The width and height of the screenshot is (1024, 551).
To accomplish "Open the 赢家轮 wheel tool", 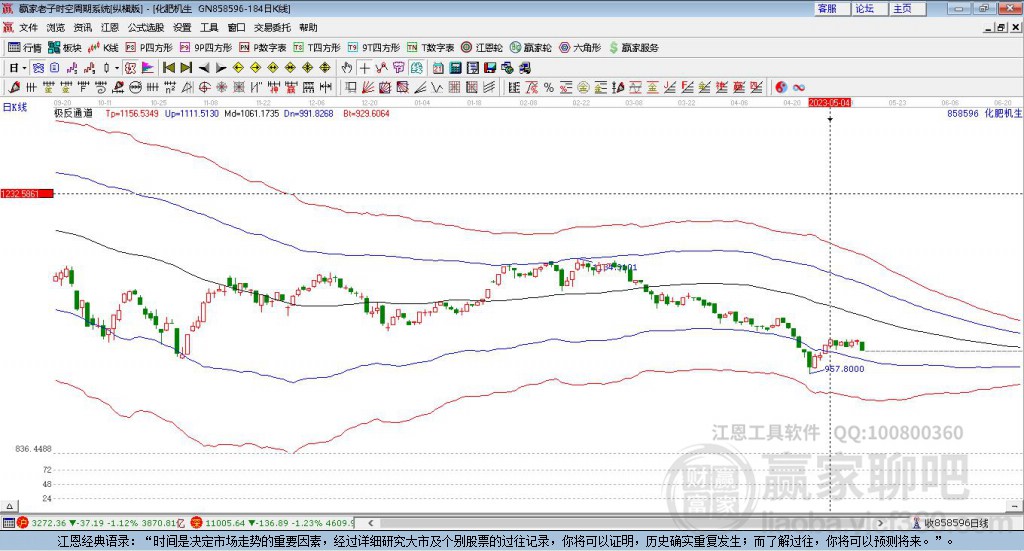I will [530, 48].
